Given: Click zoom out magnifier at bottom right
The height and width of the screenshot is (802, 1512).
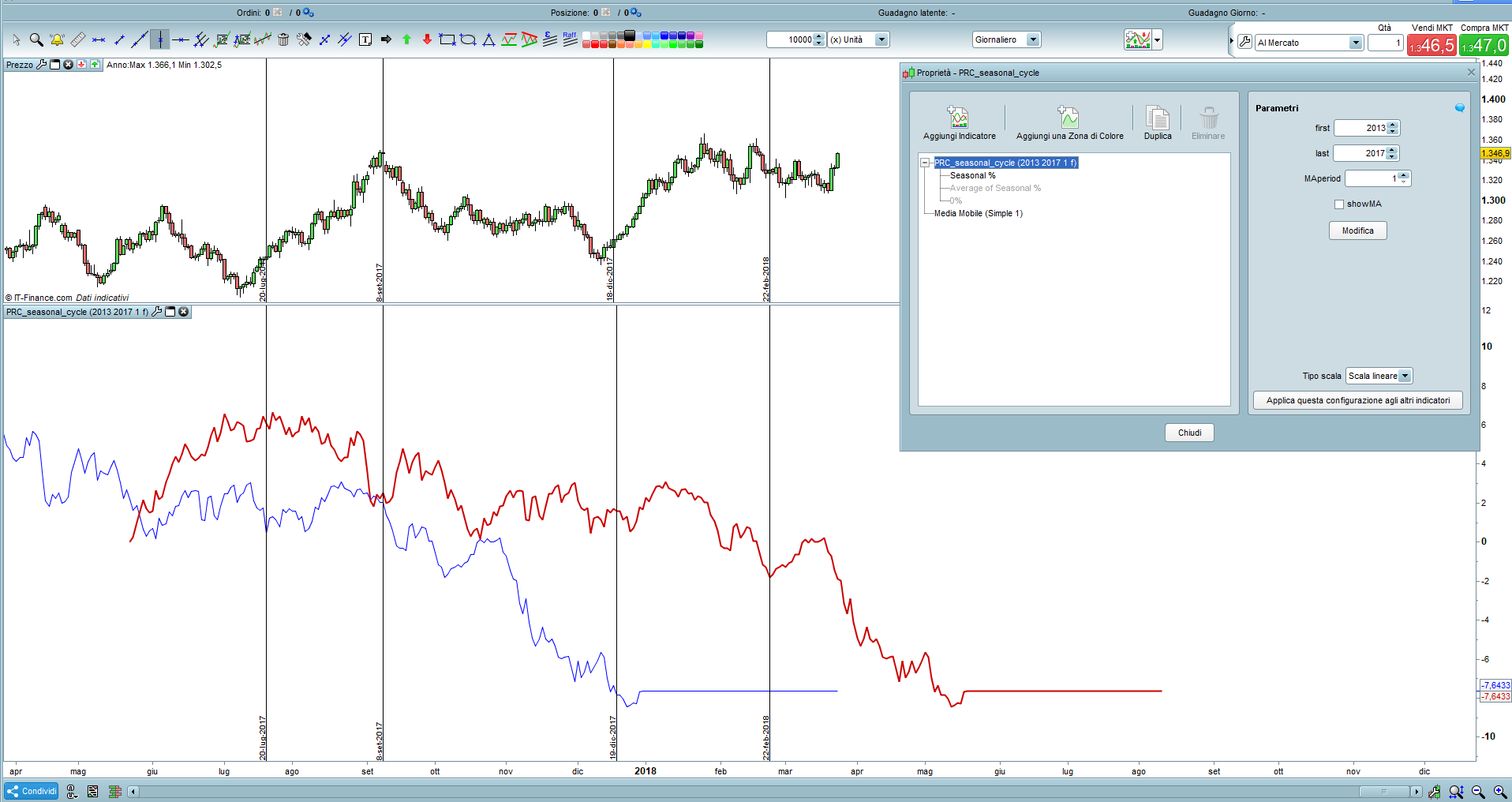Looking at the screenshot, I should (1478, 792).
